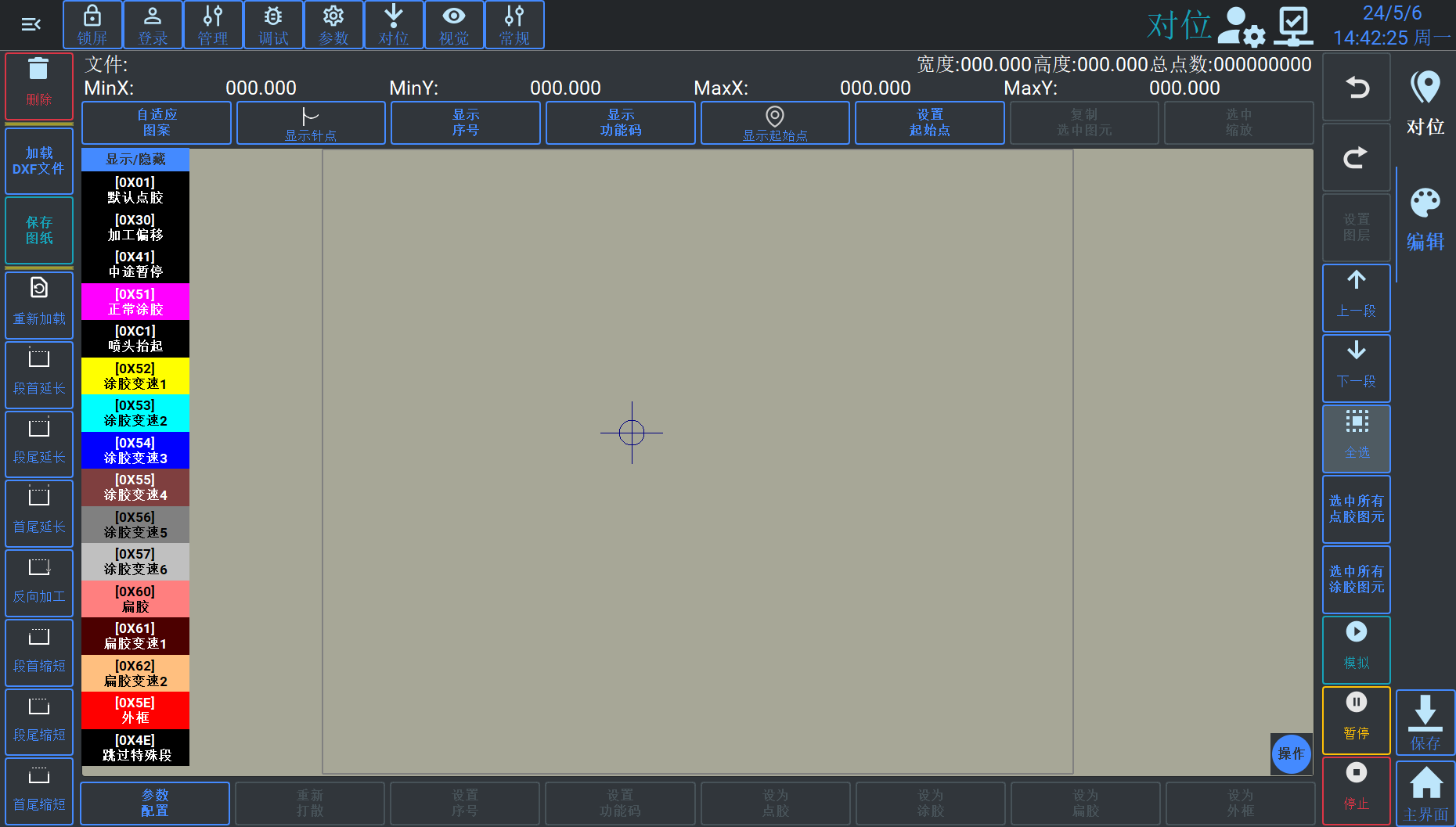
Task: Click the reload file (重新加载) icon
Action: pos(39,289)
